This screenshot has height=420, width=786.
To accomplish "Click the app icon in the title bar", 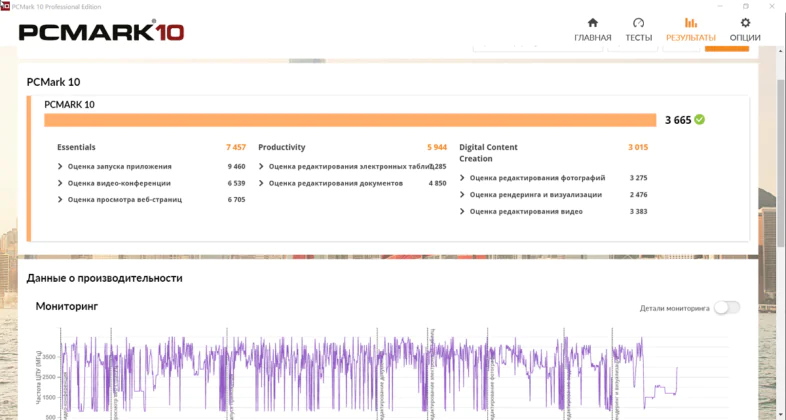I will [x=5, y=6].
